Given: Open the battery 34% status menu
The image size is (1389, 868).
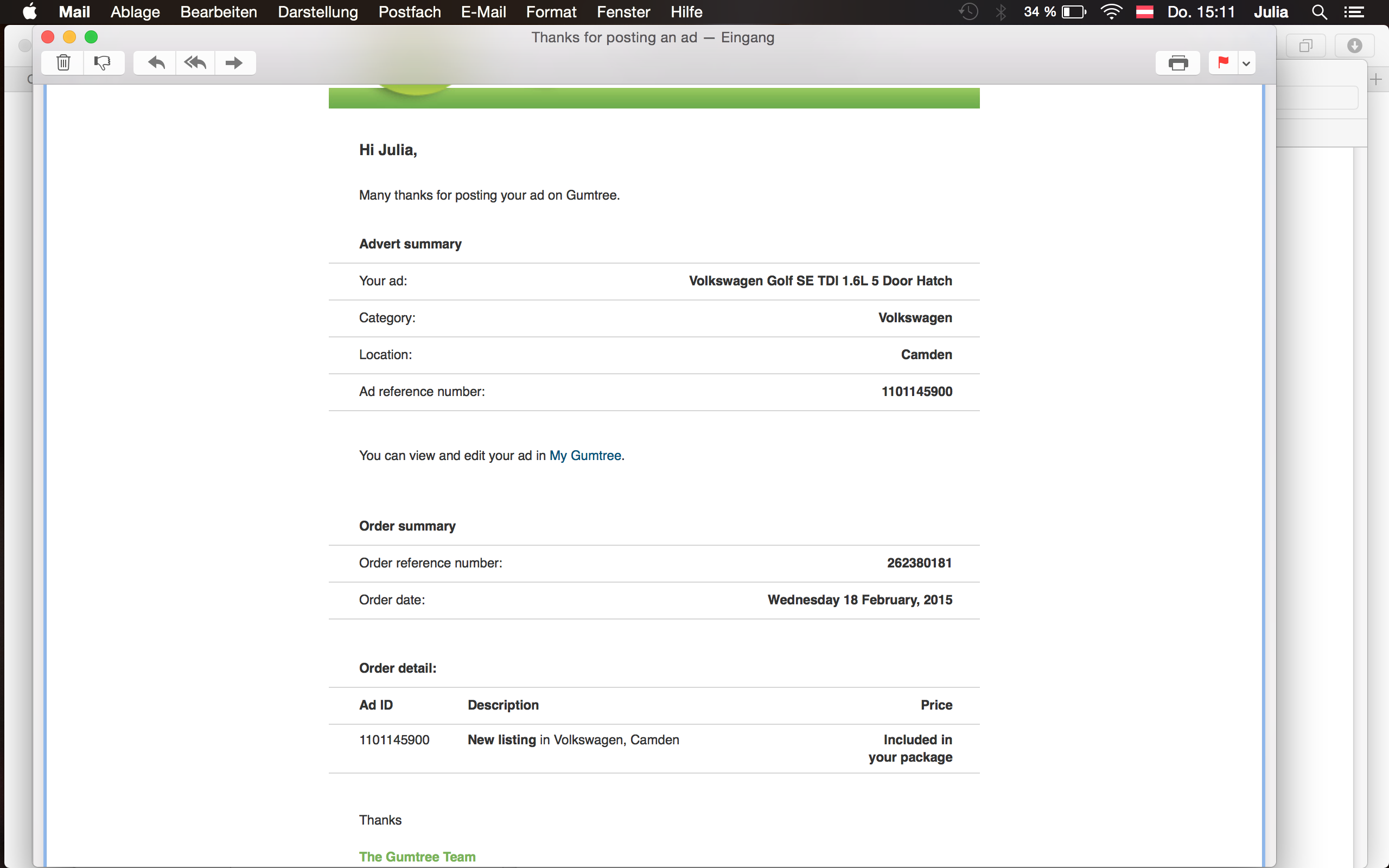Looking at the screenshot, I should [x=1054, y=12].
